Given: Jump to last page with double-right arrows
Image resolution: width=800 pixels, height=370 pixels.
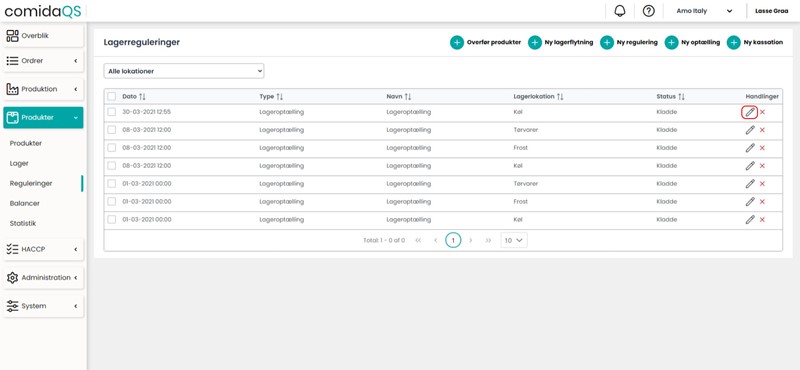Looking at the screenshot, I should 488,240.
